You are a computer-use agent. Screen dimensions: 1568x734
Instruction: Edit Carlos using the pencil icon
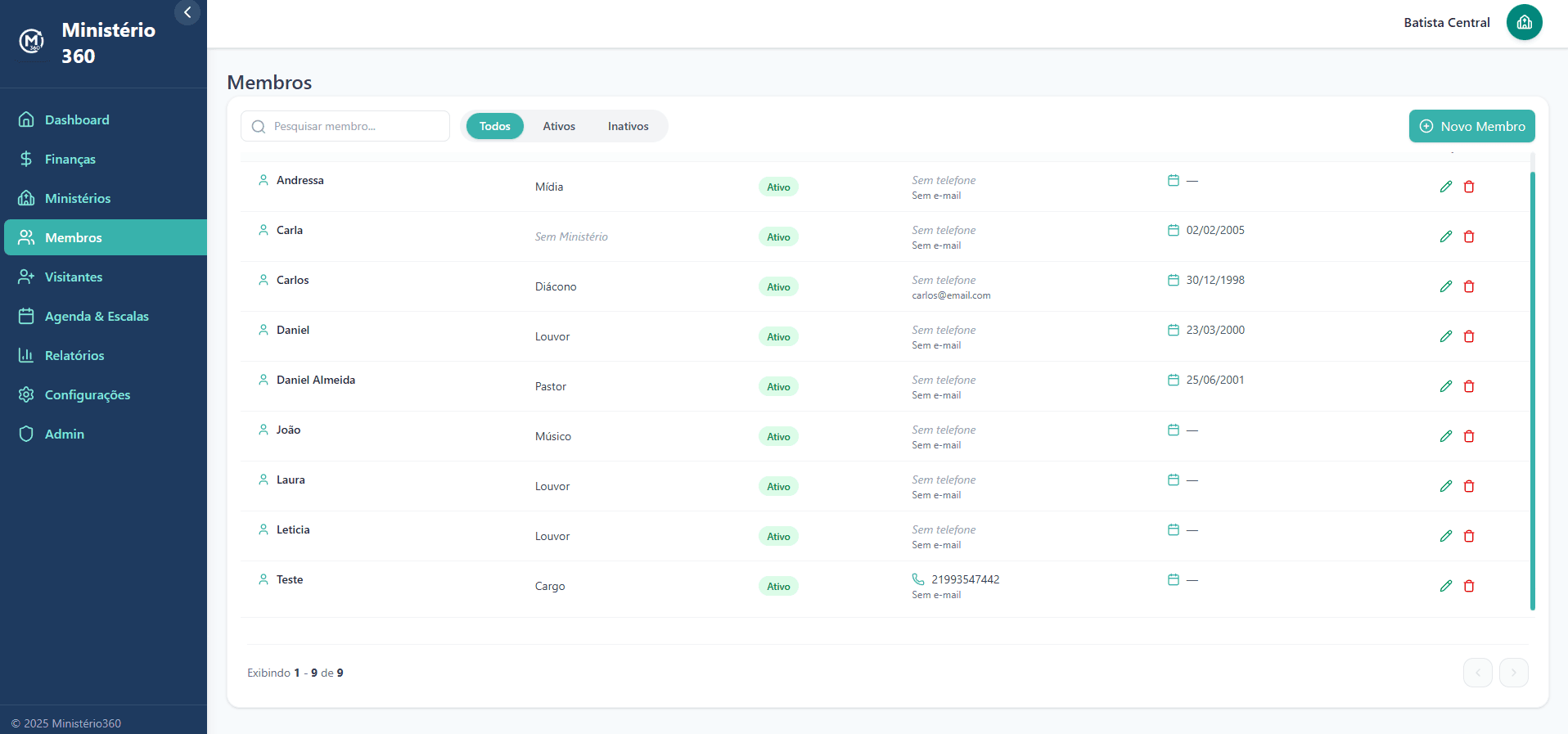click(1445, 286)
